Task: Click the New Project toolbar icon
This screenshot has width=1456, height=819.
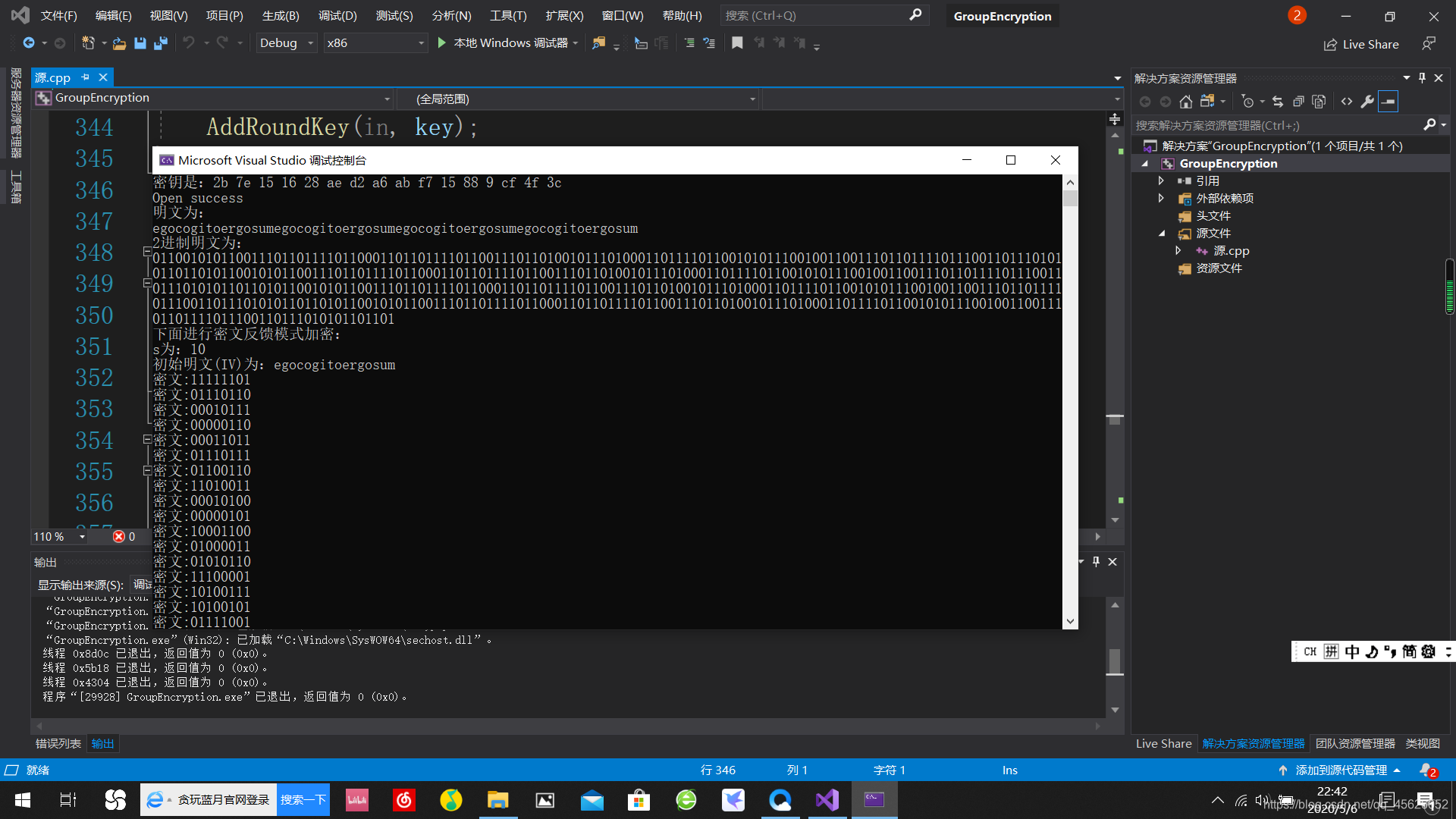Action: pyautogui.click(x=88, y=43)
